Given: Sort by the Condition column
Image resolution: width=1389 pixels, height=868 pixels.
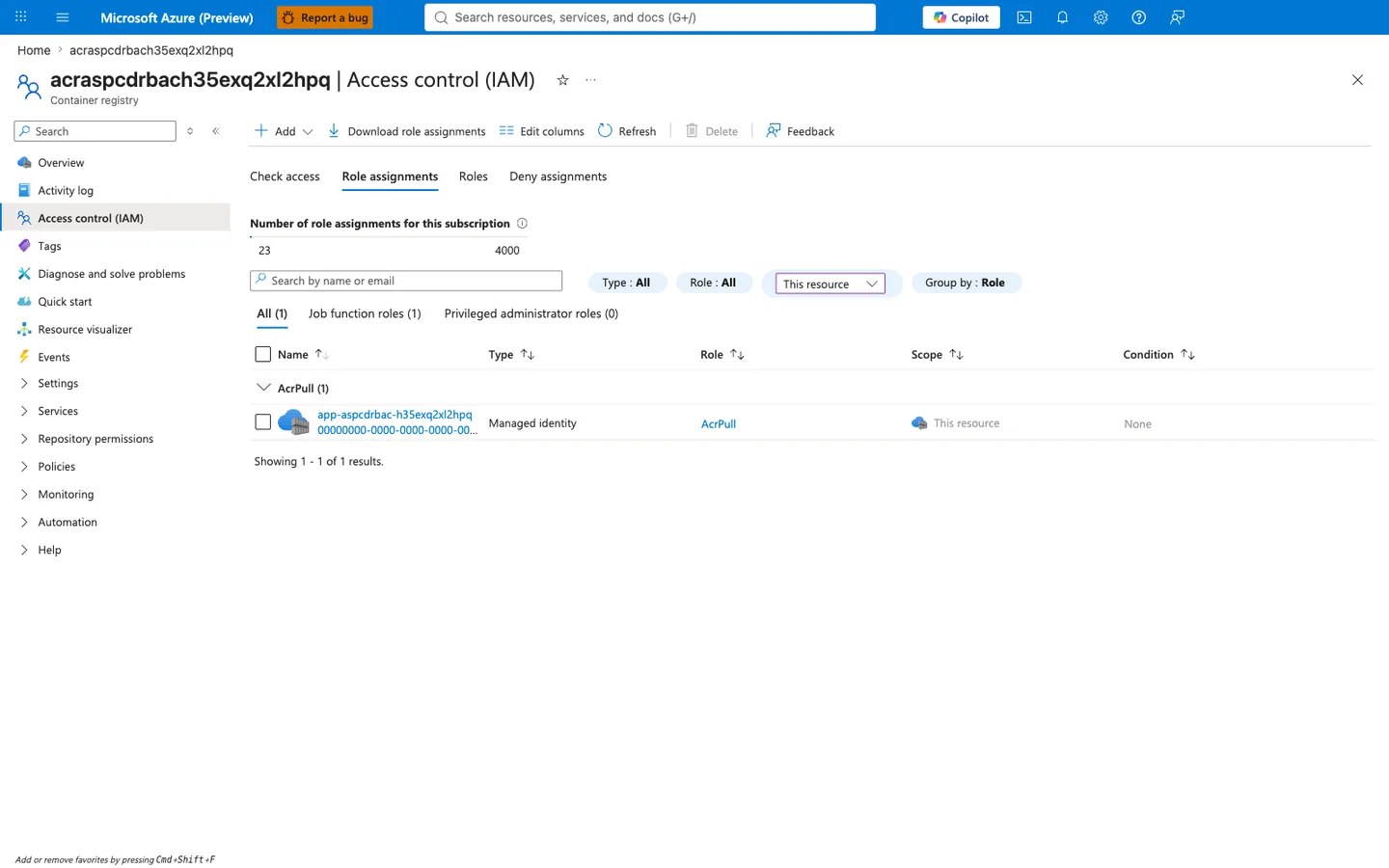Looking at the screenshot, I should tap(1158, 355).
